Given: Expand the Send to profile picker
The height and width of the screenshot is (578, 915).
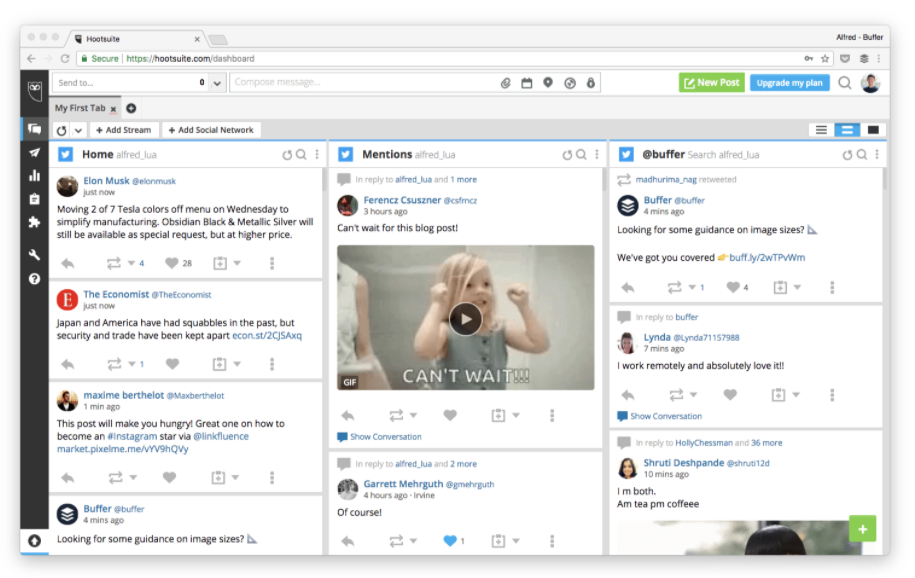Looking at the screenshot, I should [x=217, y=83].
